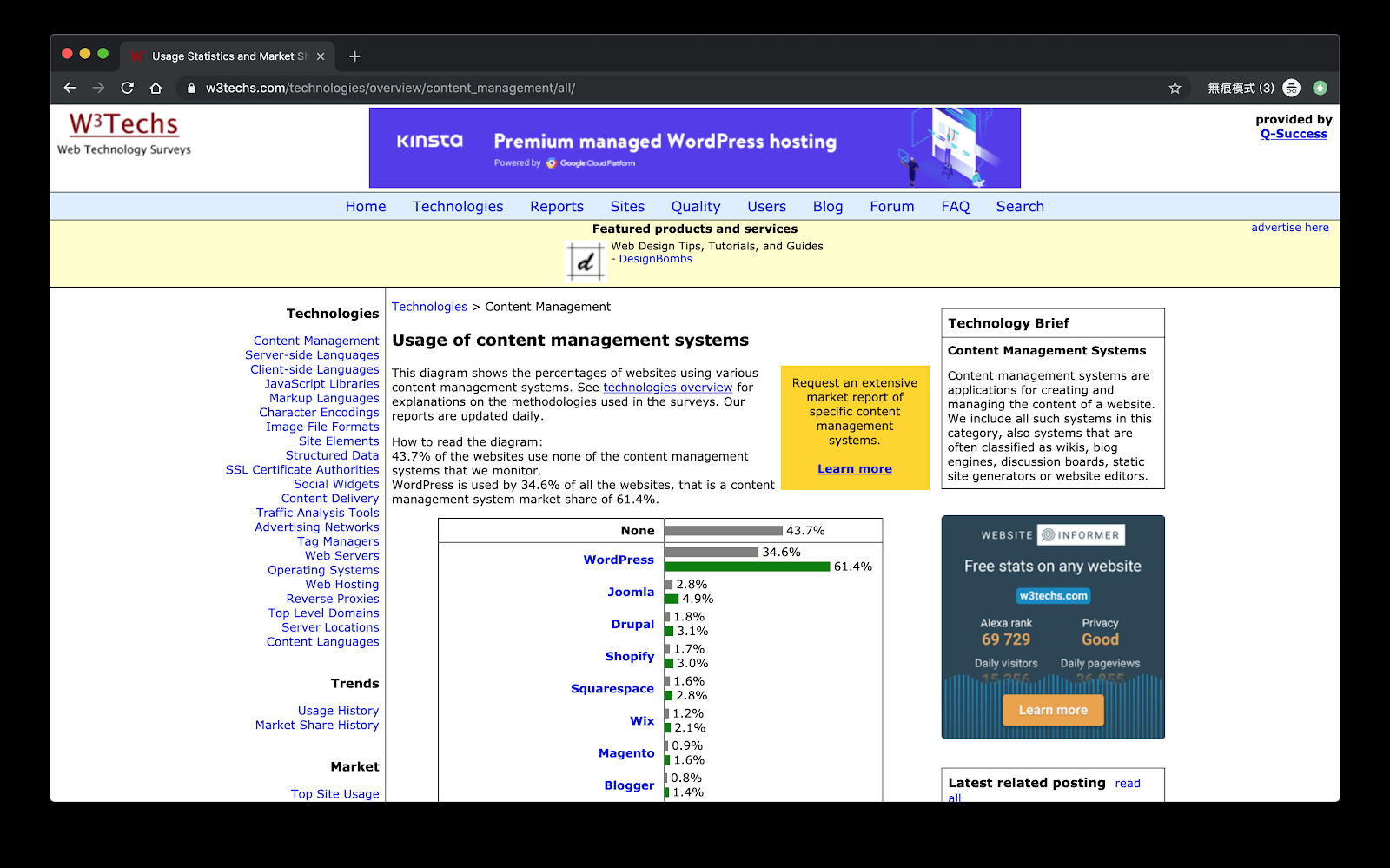The width and height of the screenshot is (1390, 868).
Task: Open the Search menu item
Action: coord(1020,207)
